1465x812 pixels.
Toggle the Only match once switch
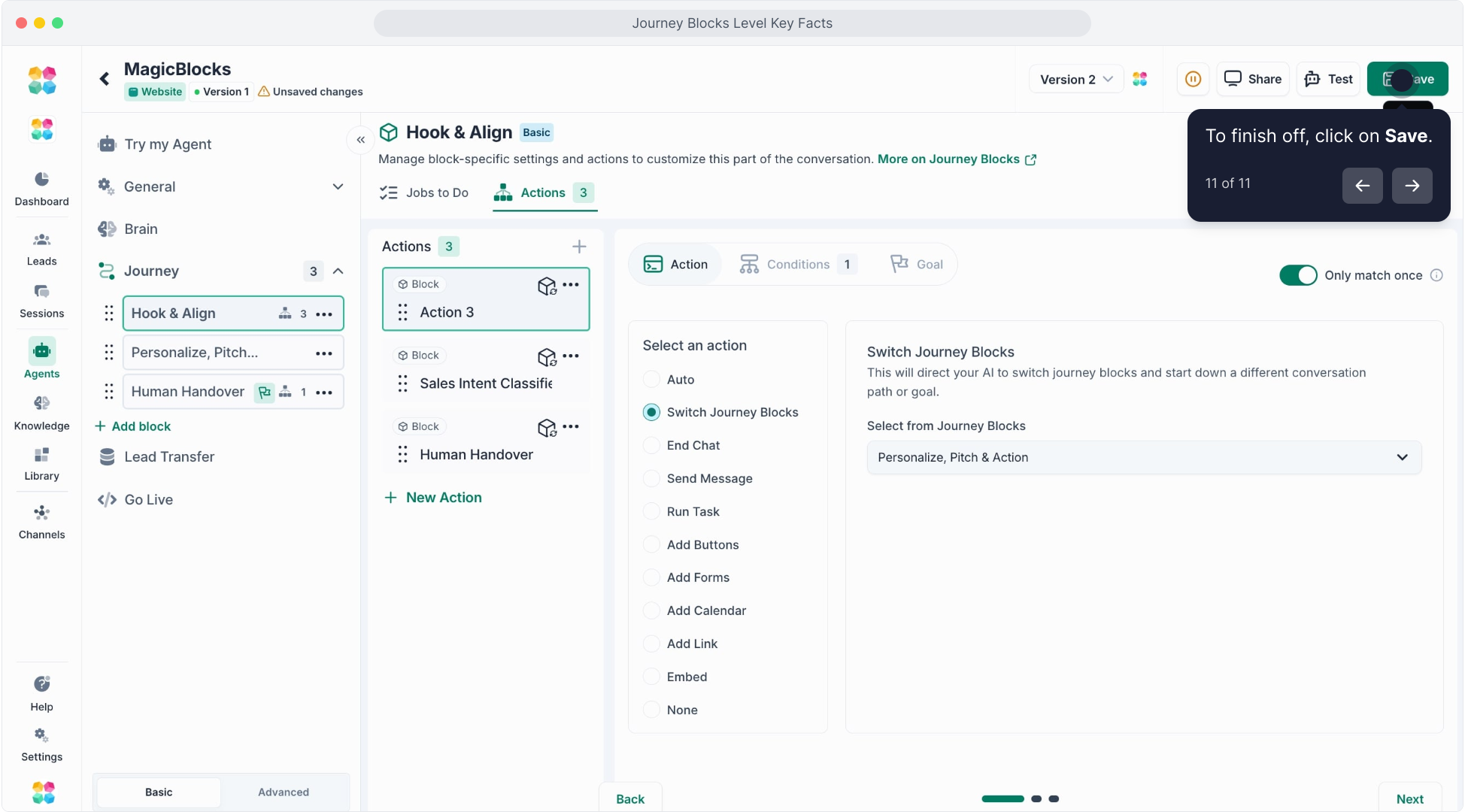point(1298,275)
